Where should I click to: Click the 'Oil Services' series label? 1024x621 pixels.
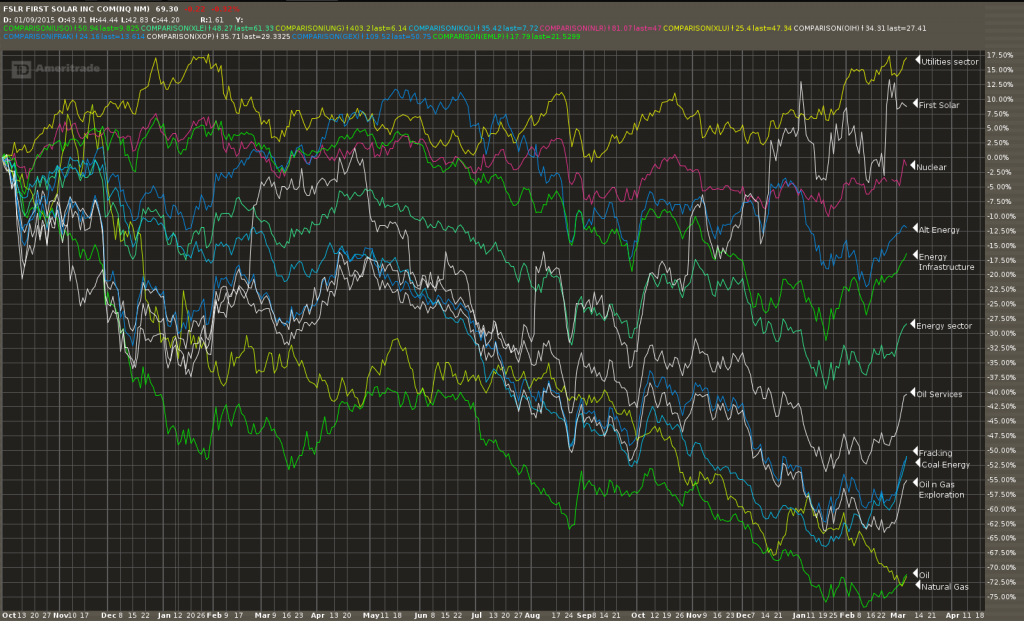[939, 394]
